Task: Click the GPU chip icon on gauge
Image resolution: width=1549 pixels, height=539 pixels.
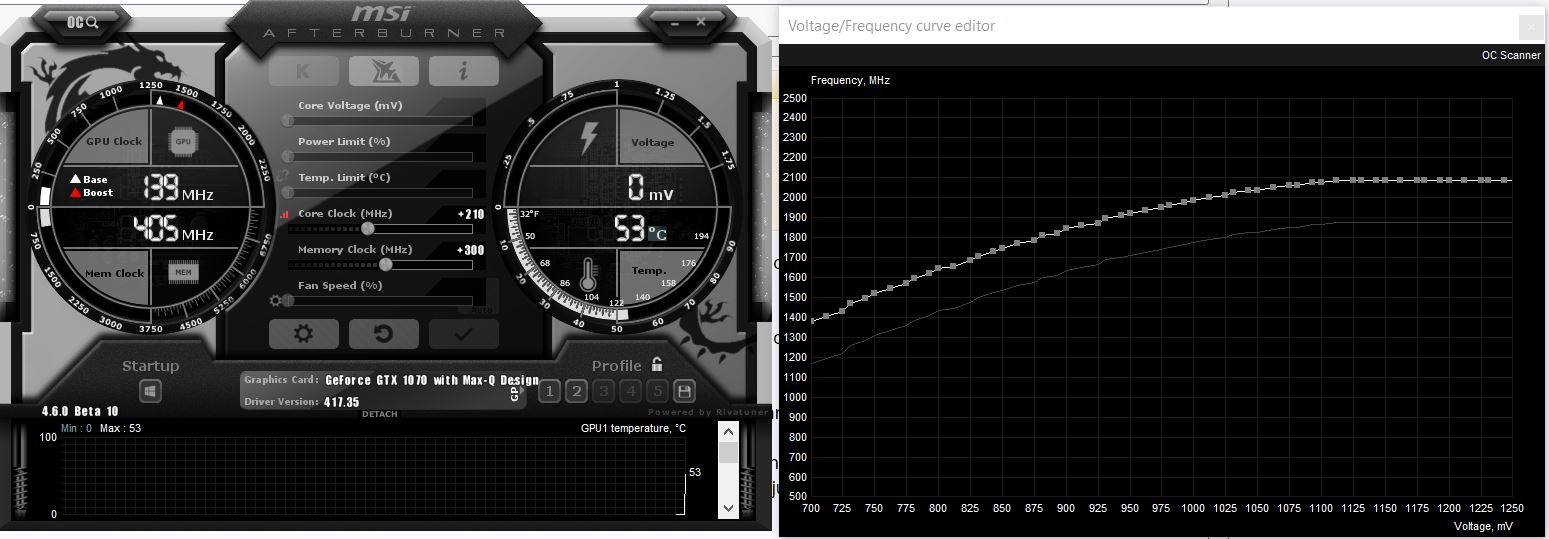Action: point(183,142)
